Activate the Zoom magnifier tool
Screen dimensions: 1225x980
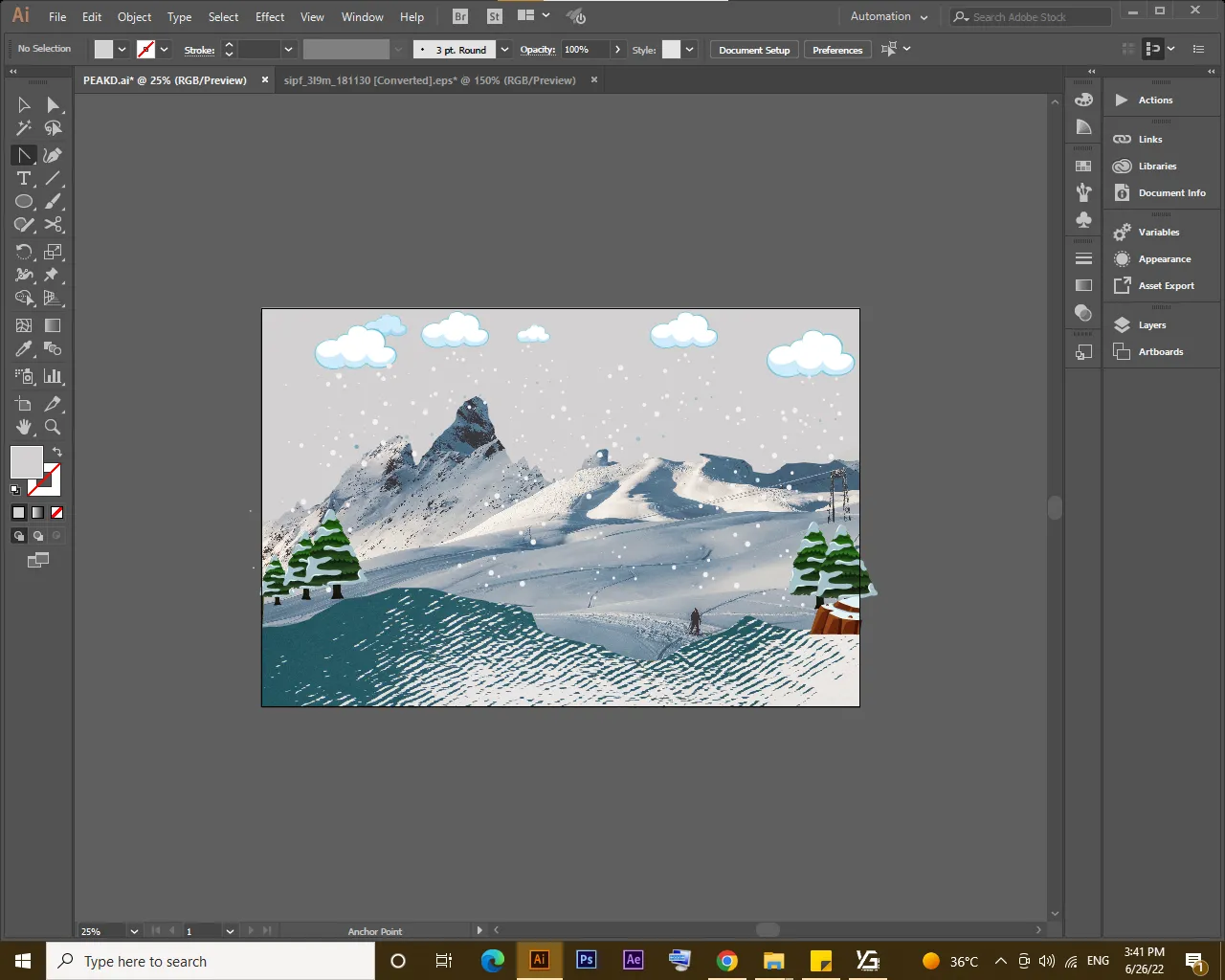(54, 427)
